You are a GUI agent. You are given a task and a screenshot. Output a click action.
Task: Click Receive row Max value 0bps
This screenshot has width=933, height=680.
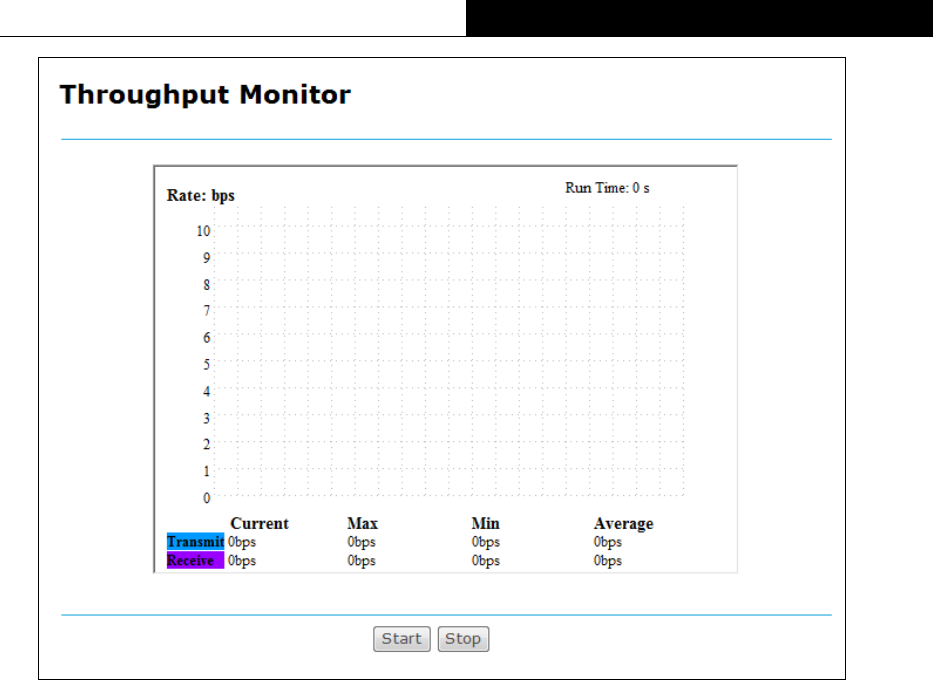click(361, 560)
